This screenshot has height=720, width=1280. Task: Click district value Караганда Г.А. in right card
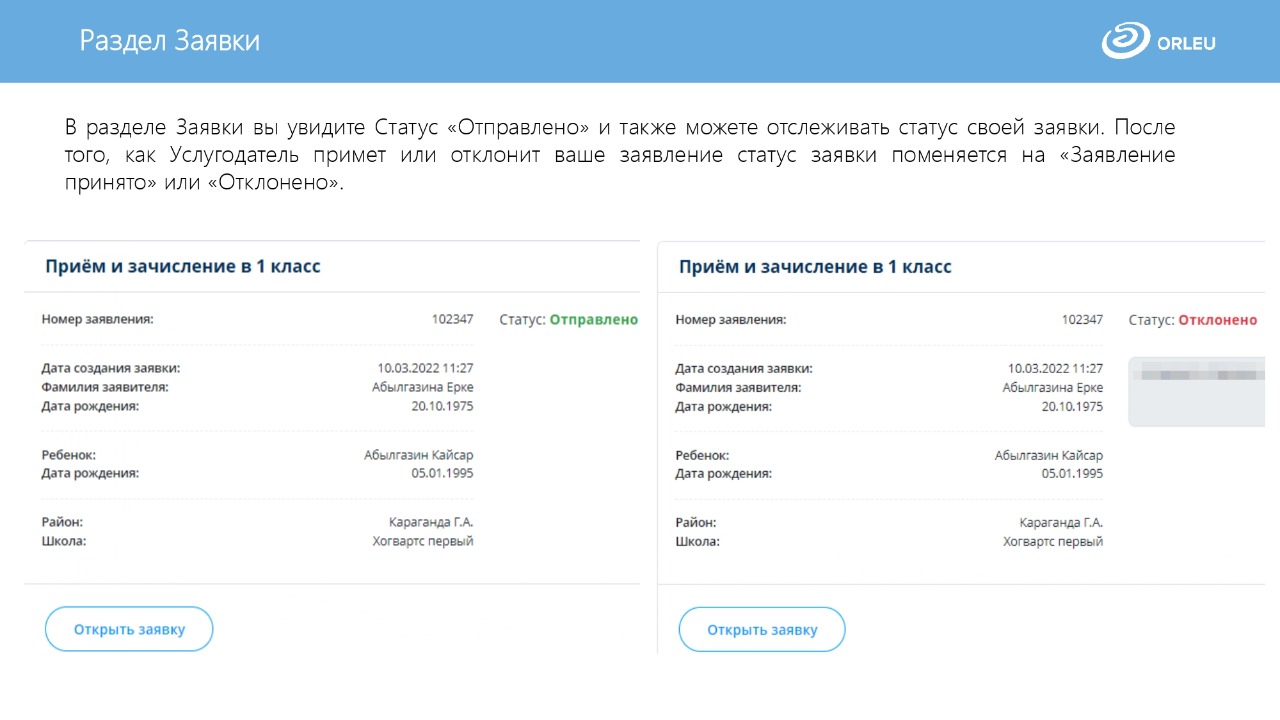pos(1061,522)
